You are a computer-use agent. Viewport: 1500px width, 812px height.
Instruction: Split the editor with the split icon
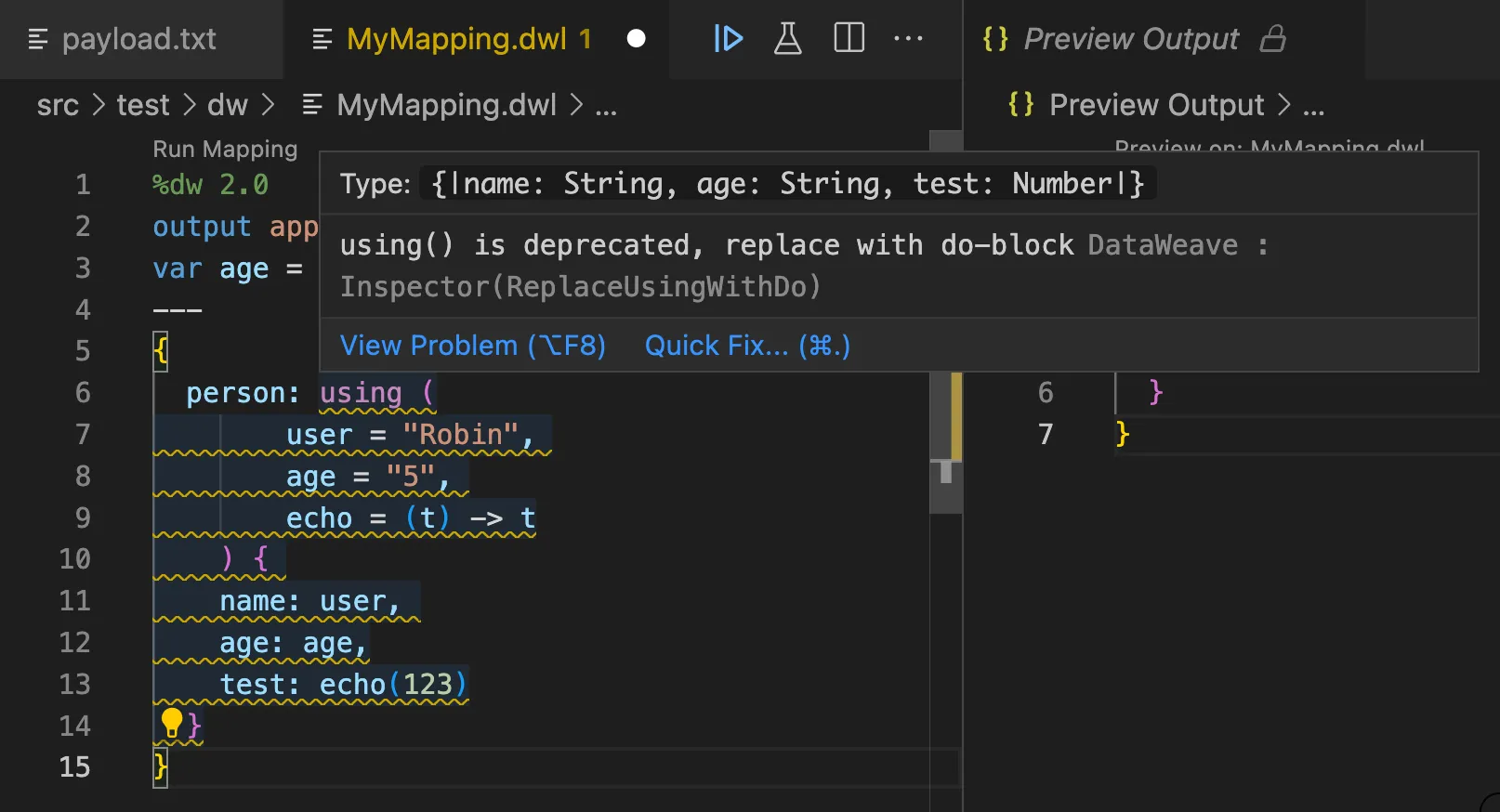[849, 38]
